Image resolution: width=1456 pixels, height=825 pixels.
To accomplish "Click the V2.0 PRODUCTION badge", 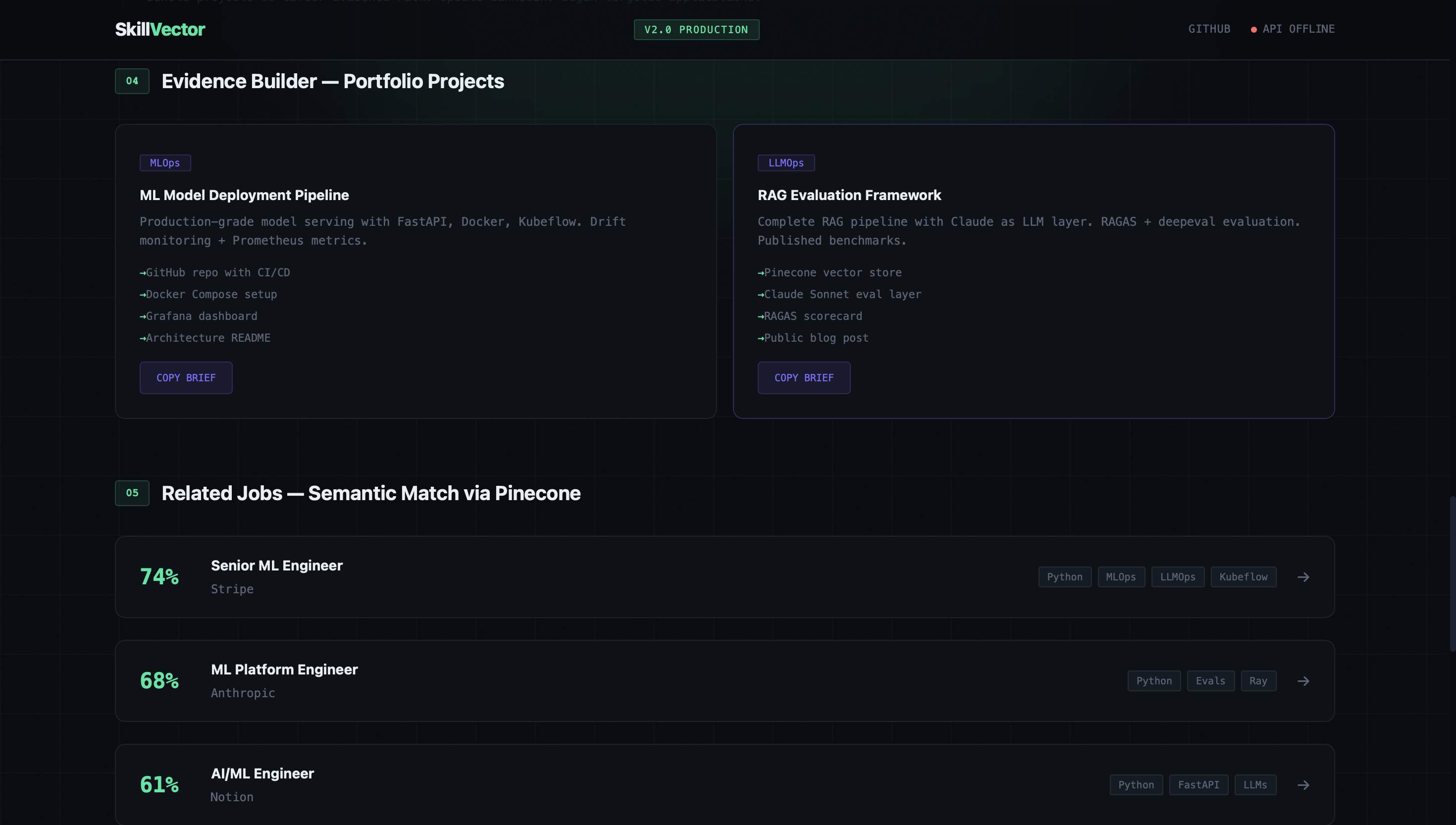I will [x=696, y=30].
